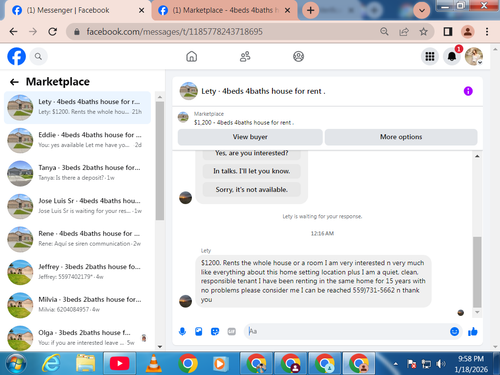
Task: Open the Facebook logo home link
Action: 16,56
